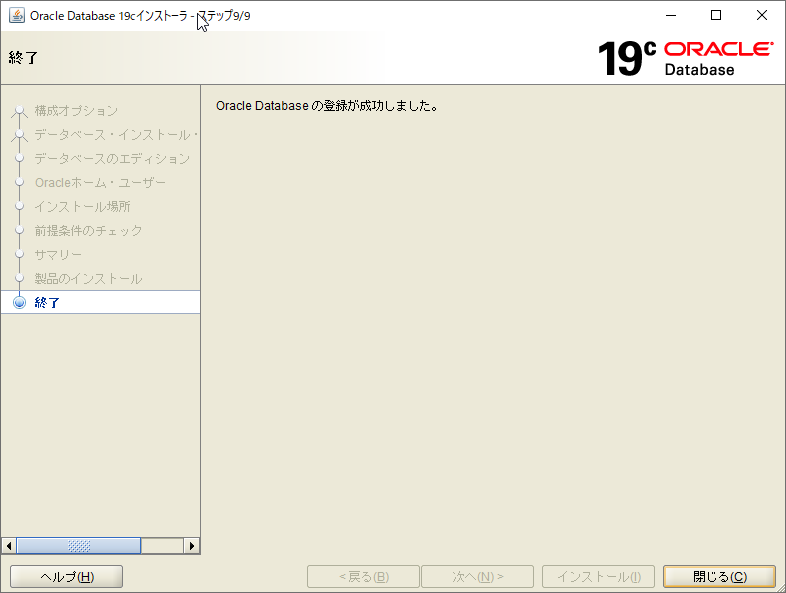
Task: Select the 前提条件のチェック step
Action: (x=88, y=231)
